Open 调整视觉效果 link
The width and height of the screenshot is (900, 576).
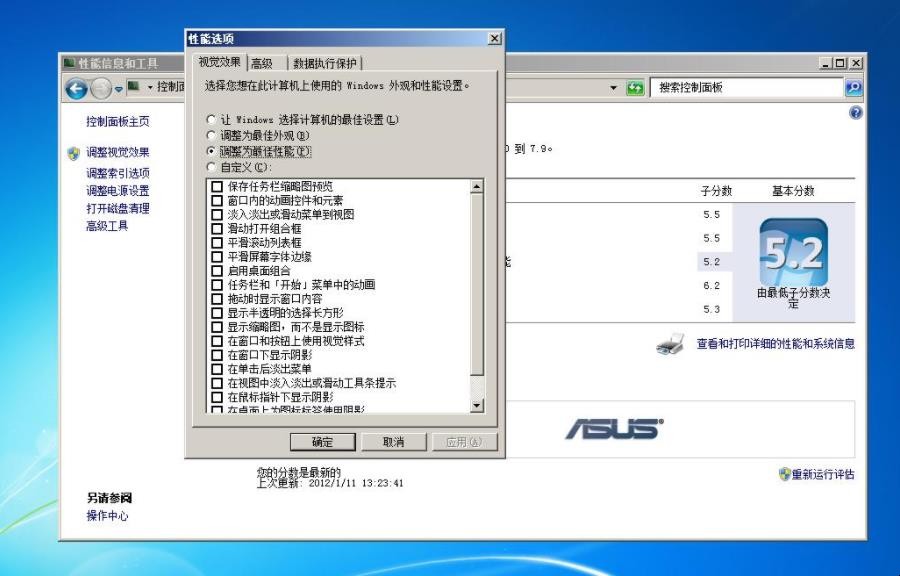pyautogui.click(x=118, y=153)
